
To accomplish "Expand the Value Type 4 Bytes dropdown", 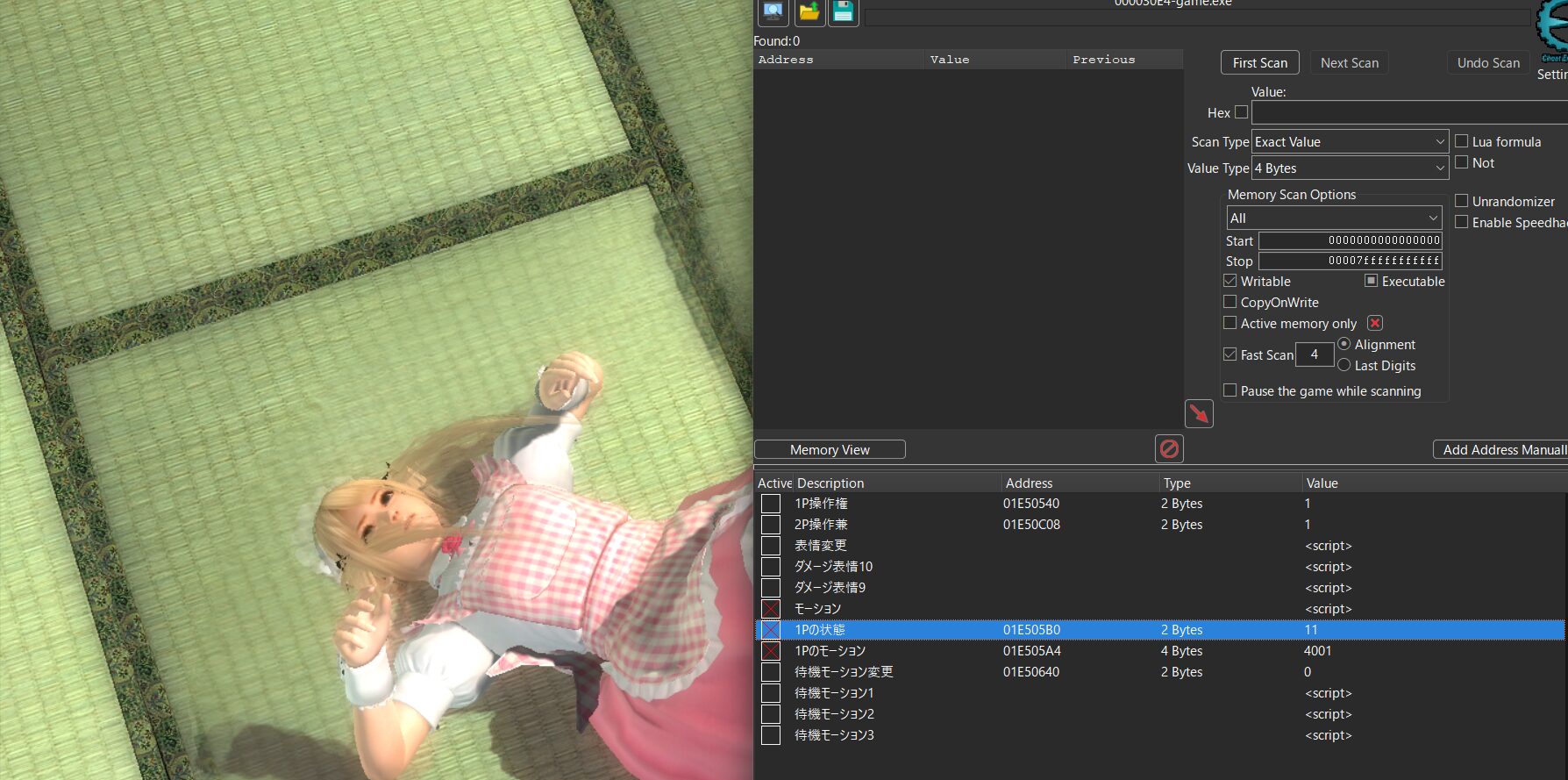I will [1349, 168].
